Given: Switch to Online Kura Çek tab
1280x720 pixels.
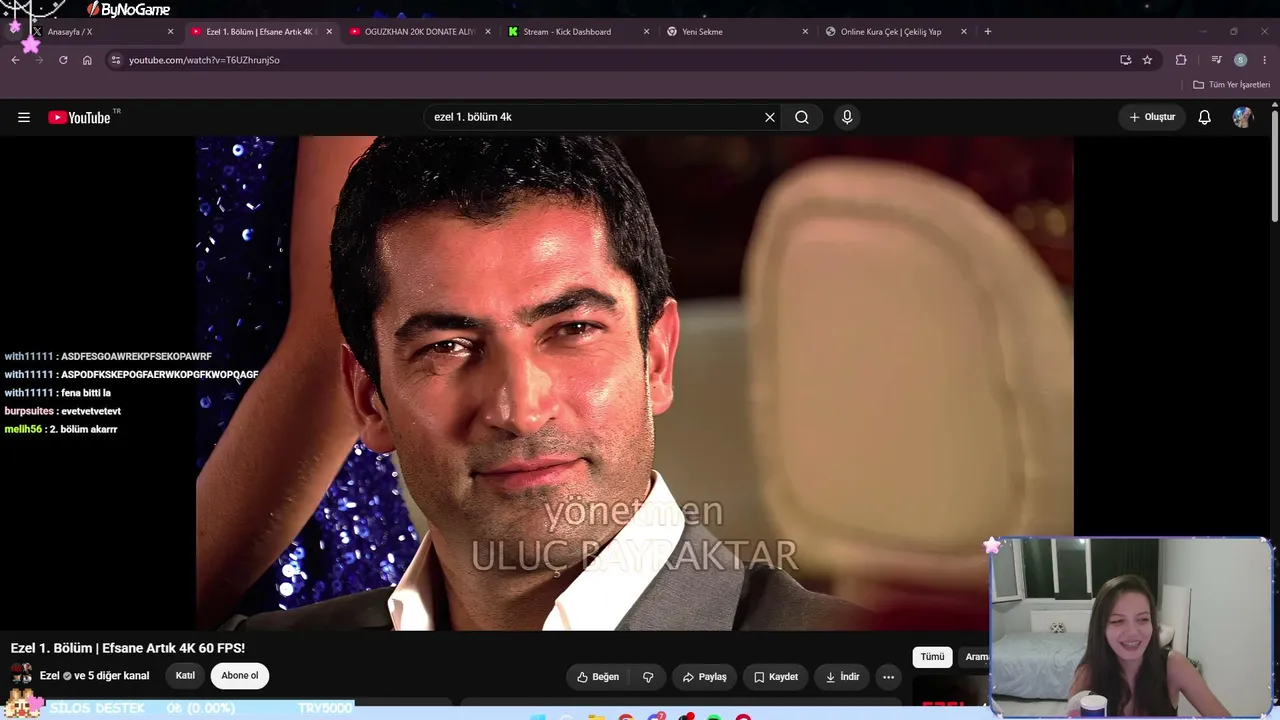Looking at the screenshot, I should (x=896, y=32).
